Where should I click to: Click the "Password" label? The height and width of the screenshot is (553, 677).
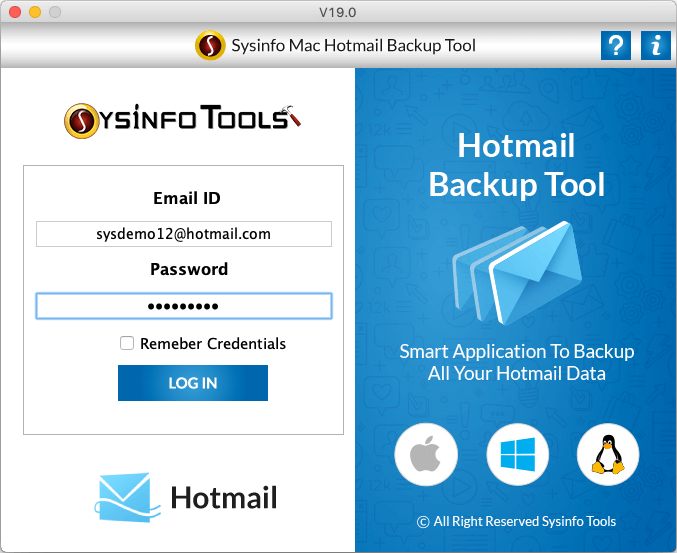[189, 269]
